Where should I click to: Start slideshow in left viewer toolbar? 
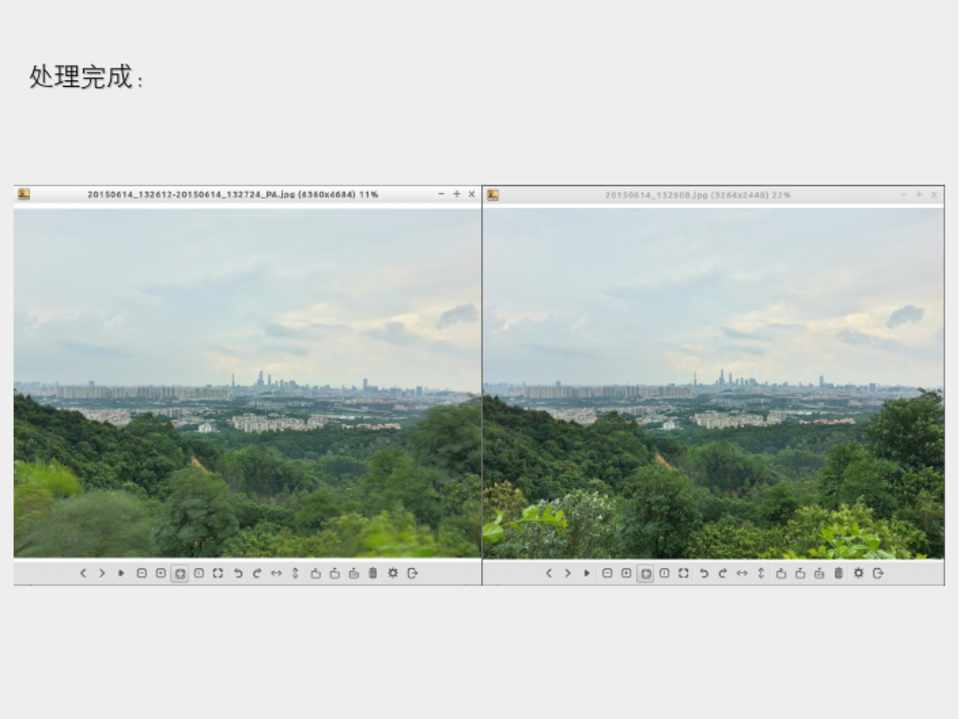(121, 573)
